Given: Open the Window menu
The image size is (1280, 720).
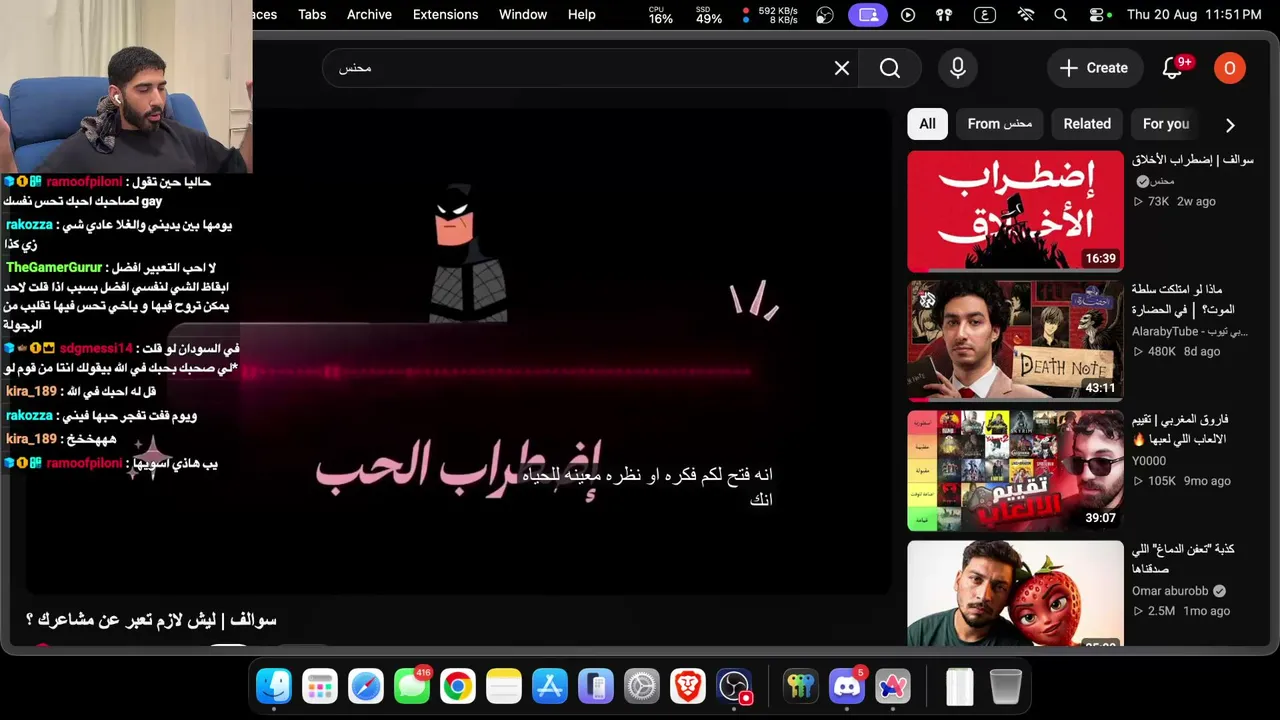Looking at the screenshot, I should pyautogui.click(x=523, y=14).
